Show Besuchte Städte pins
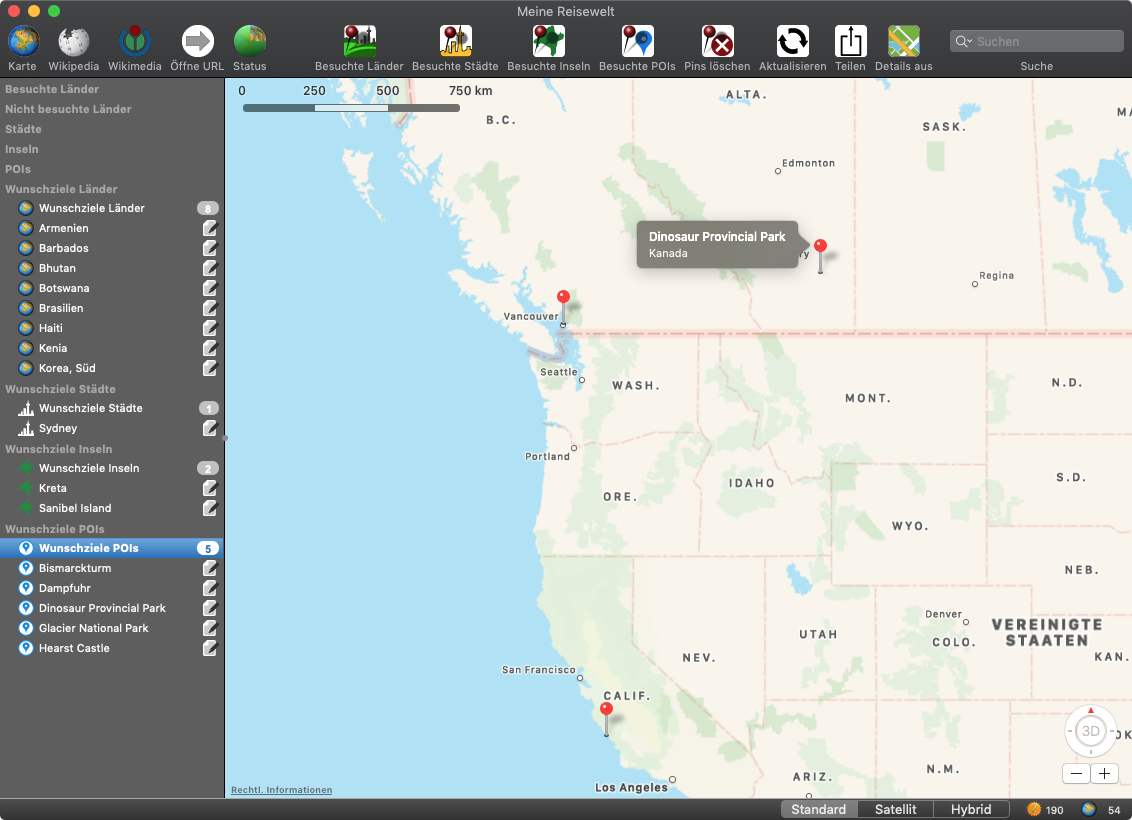The image size is (1132, 820). pyautogui.click(x=455, y=42)
